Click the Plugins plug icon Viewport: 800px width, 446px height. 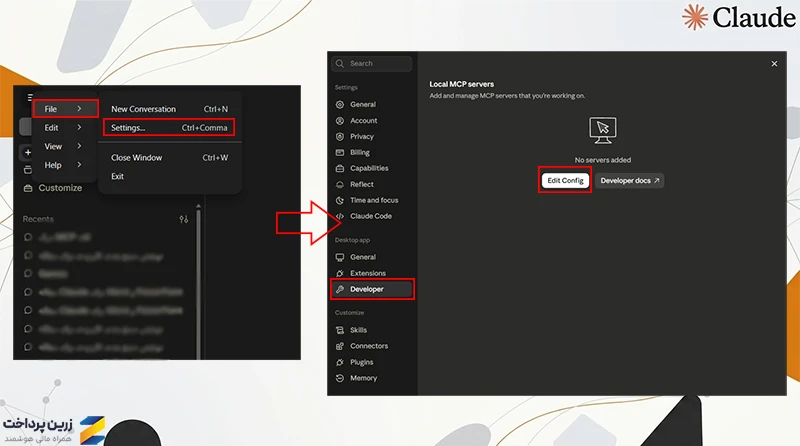(x=340, y=362)
